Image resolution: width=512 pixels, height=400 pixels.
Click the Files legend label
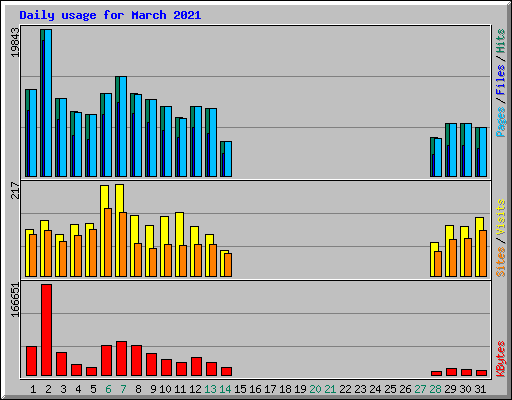point(501,80)
